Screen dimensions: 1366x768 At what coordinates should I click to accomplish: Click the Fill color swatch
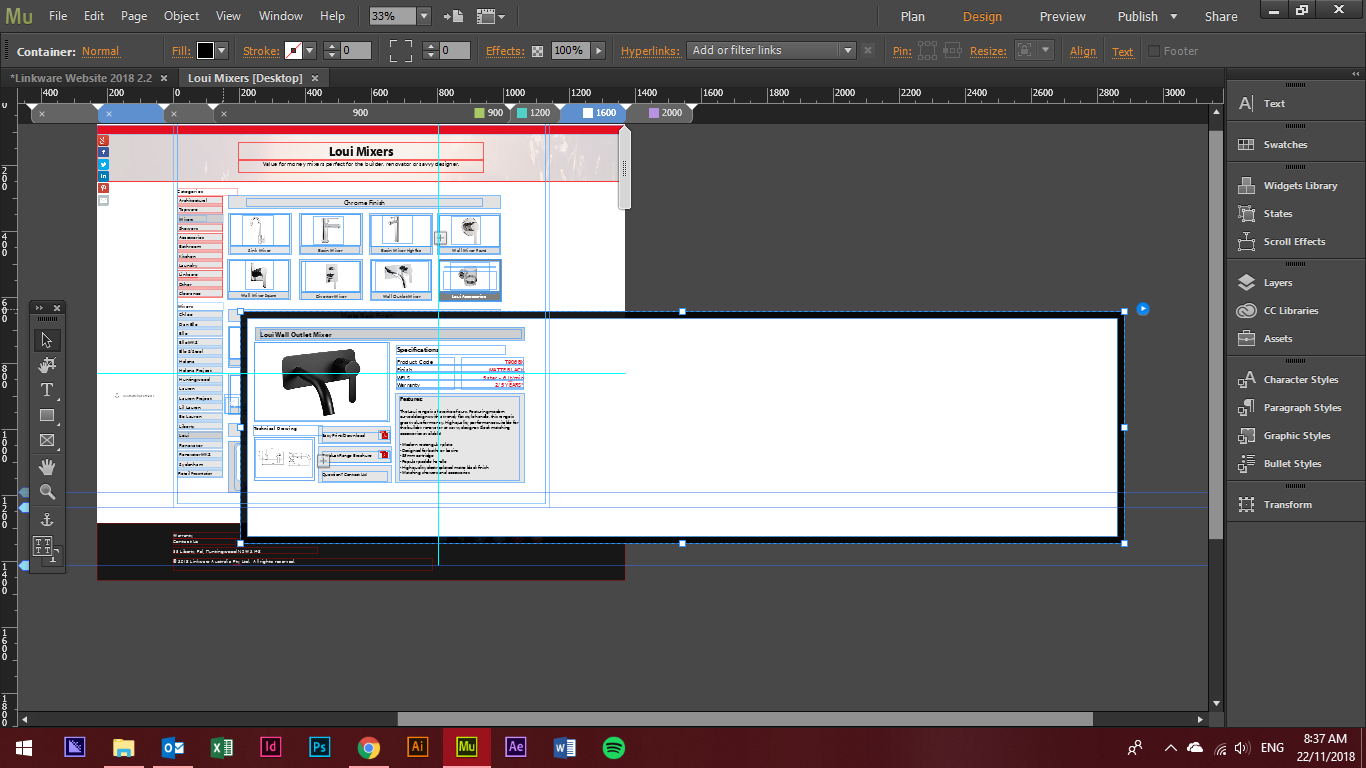[x=205, y=51]
